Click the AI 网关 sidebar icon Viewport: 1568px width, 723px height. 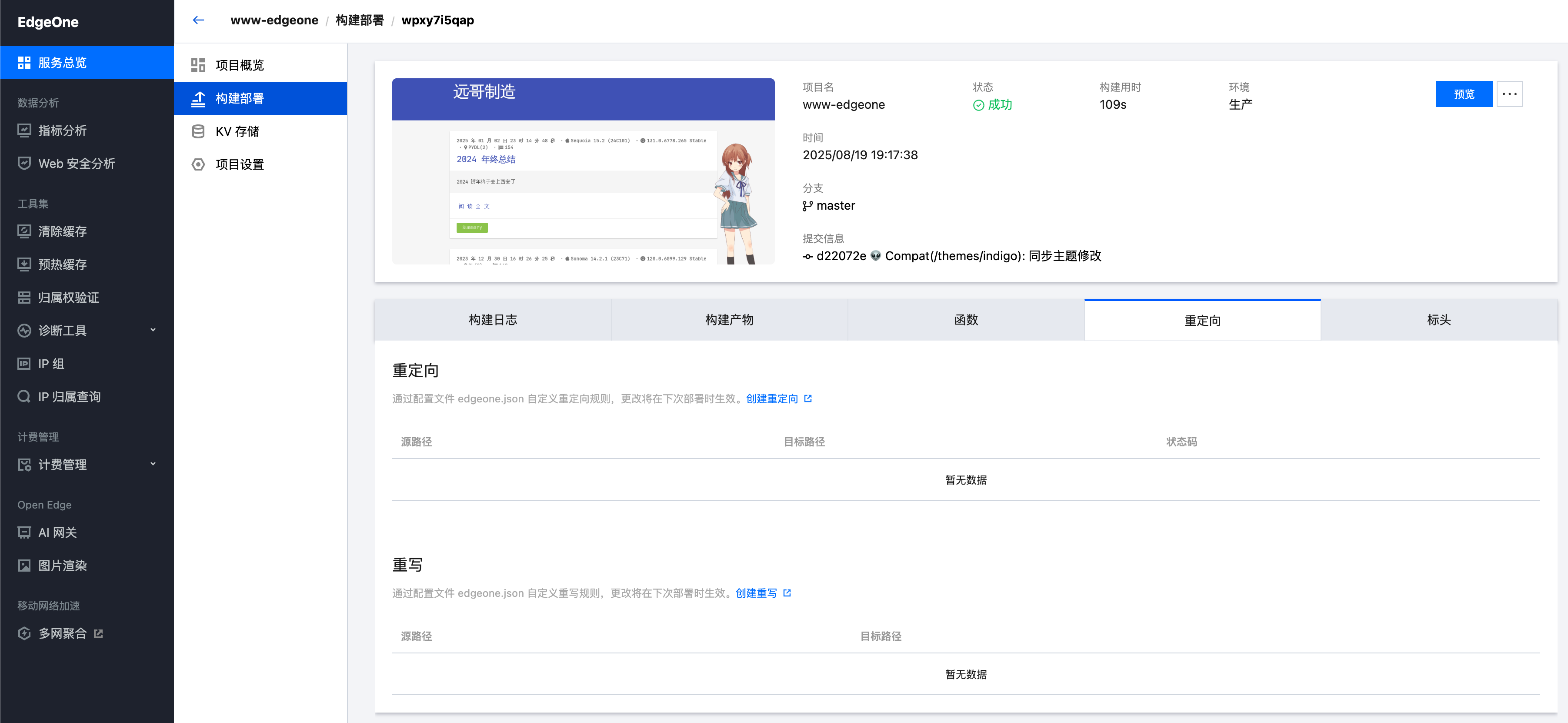(x=24, y=532)
